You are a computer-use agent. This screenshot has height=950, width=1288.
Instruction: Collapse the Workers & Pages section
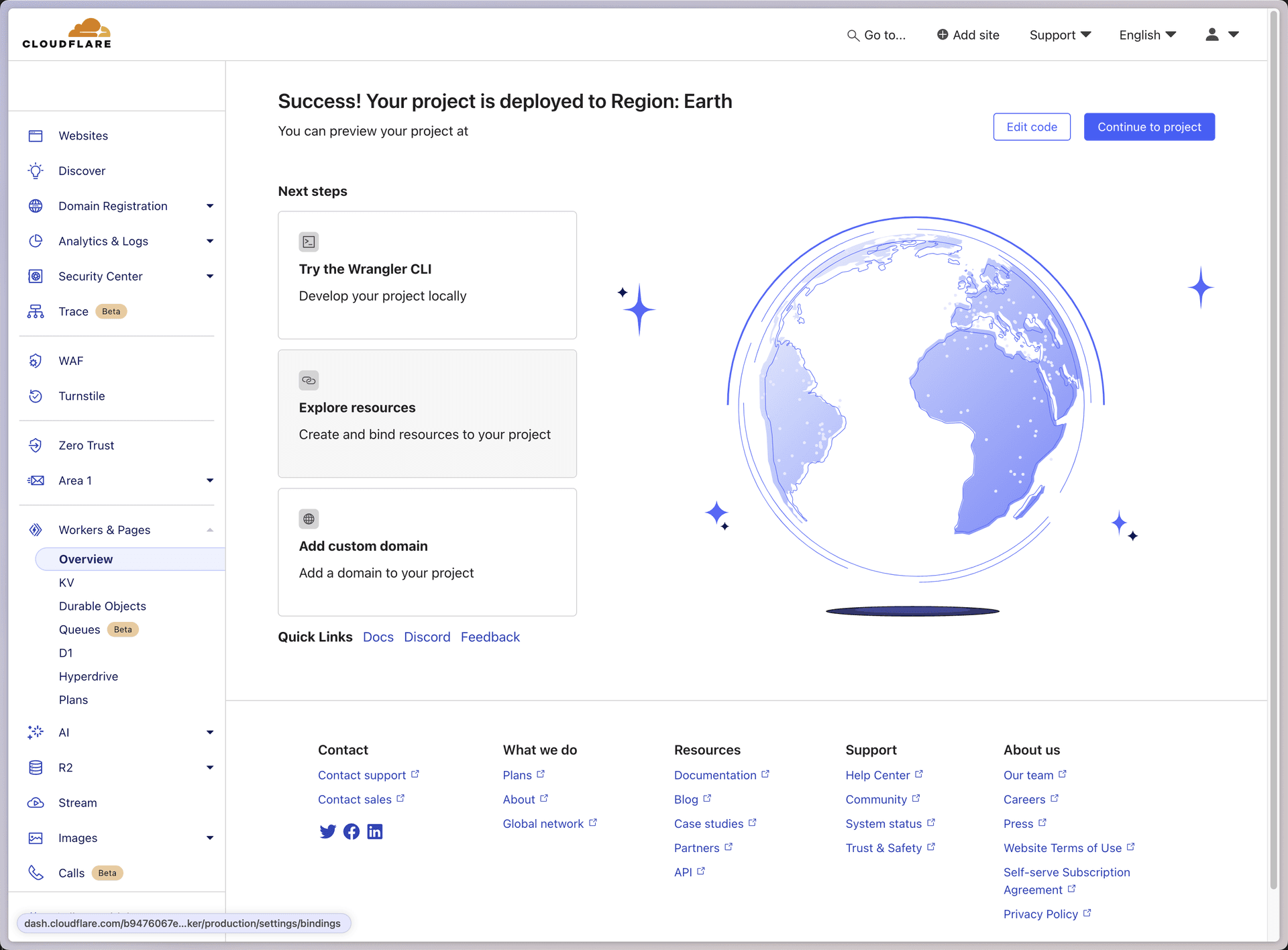210,530
